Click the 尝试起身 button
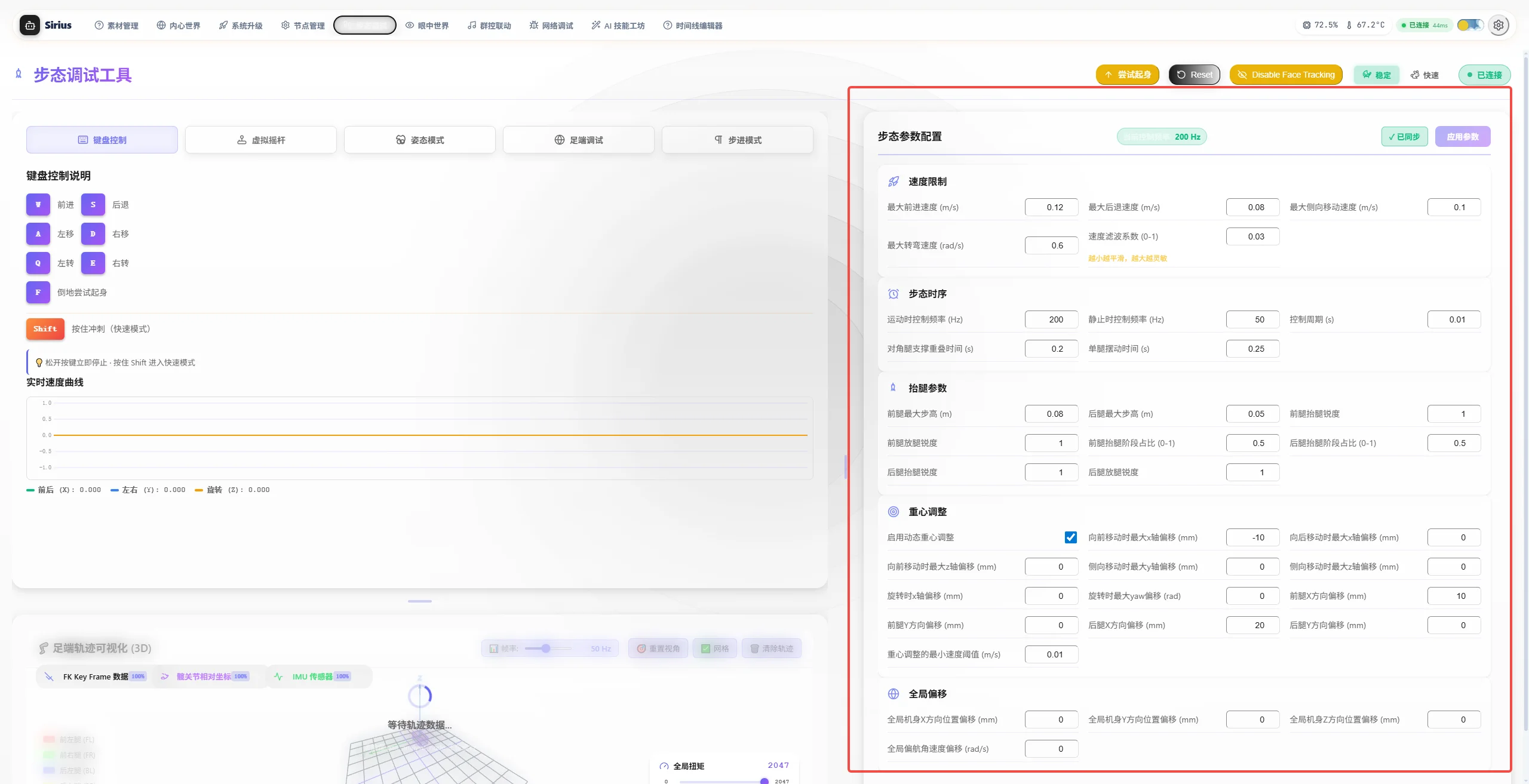 tap(1128, 75)
